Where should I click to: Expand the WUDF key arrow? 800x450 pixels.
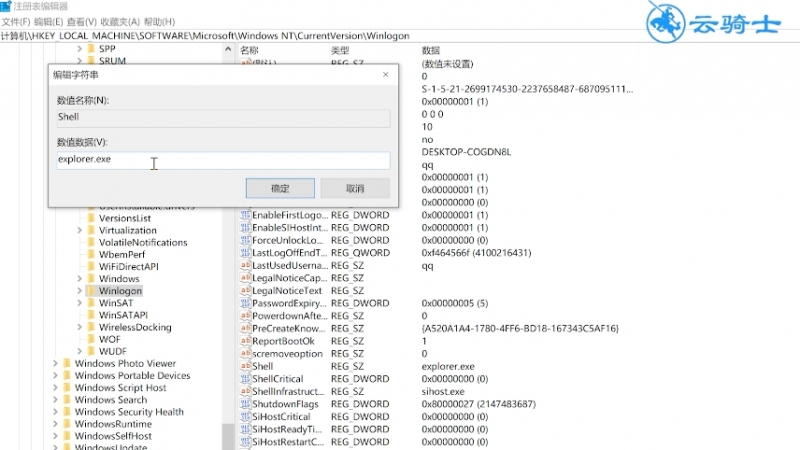pos(80,351)
